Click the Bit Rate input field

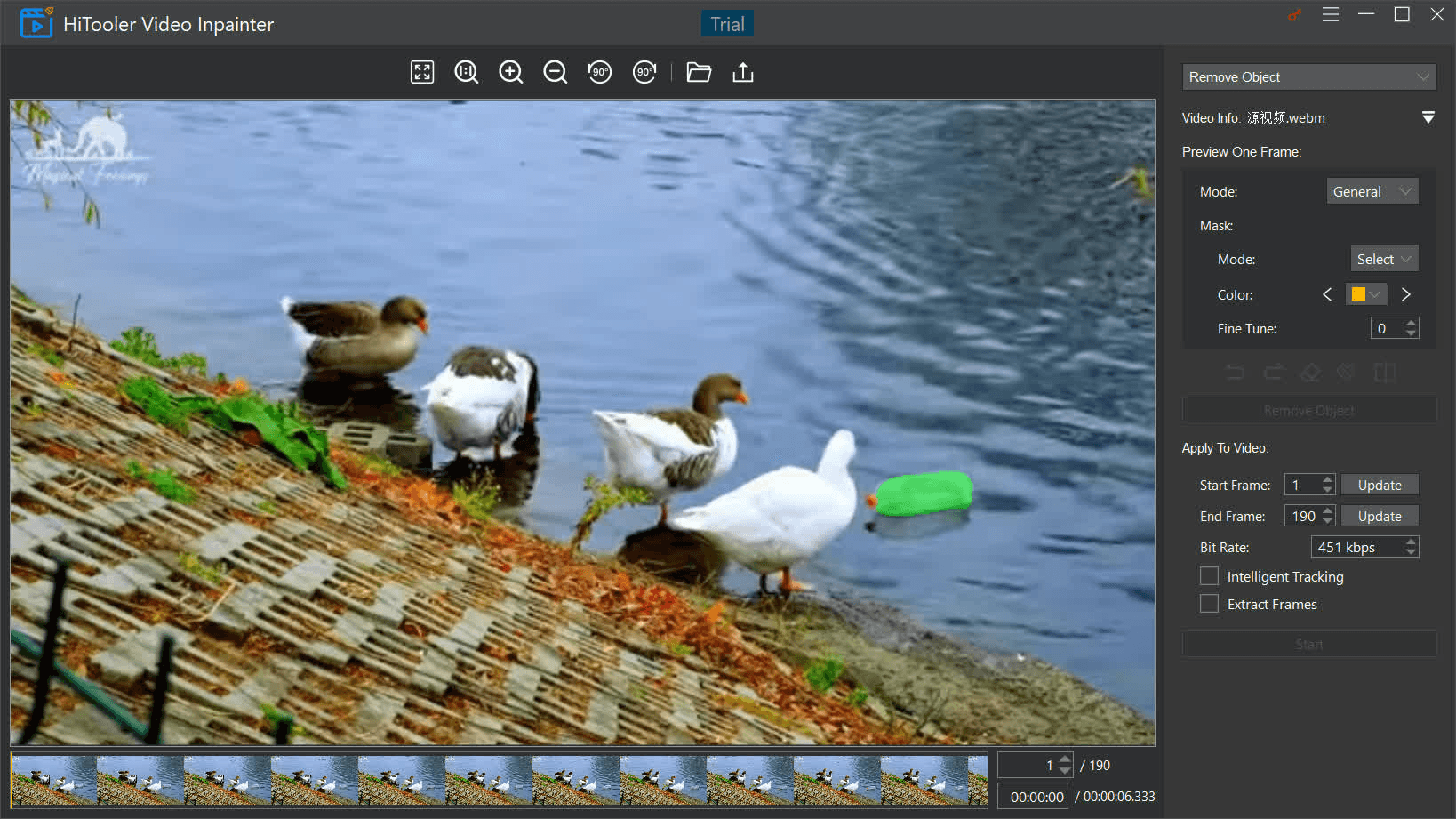[x=1356, y=547]
